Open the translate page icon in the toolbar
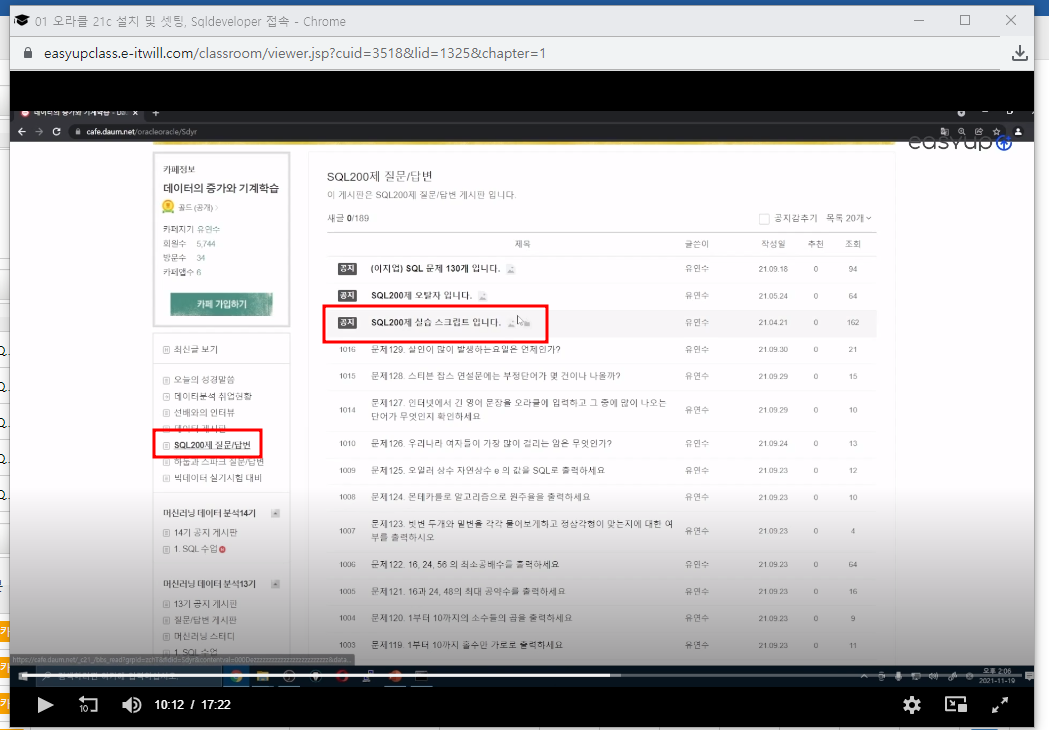1049x730 pixels. [x=944, y=131]
